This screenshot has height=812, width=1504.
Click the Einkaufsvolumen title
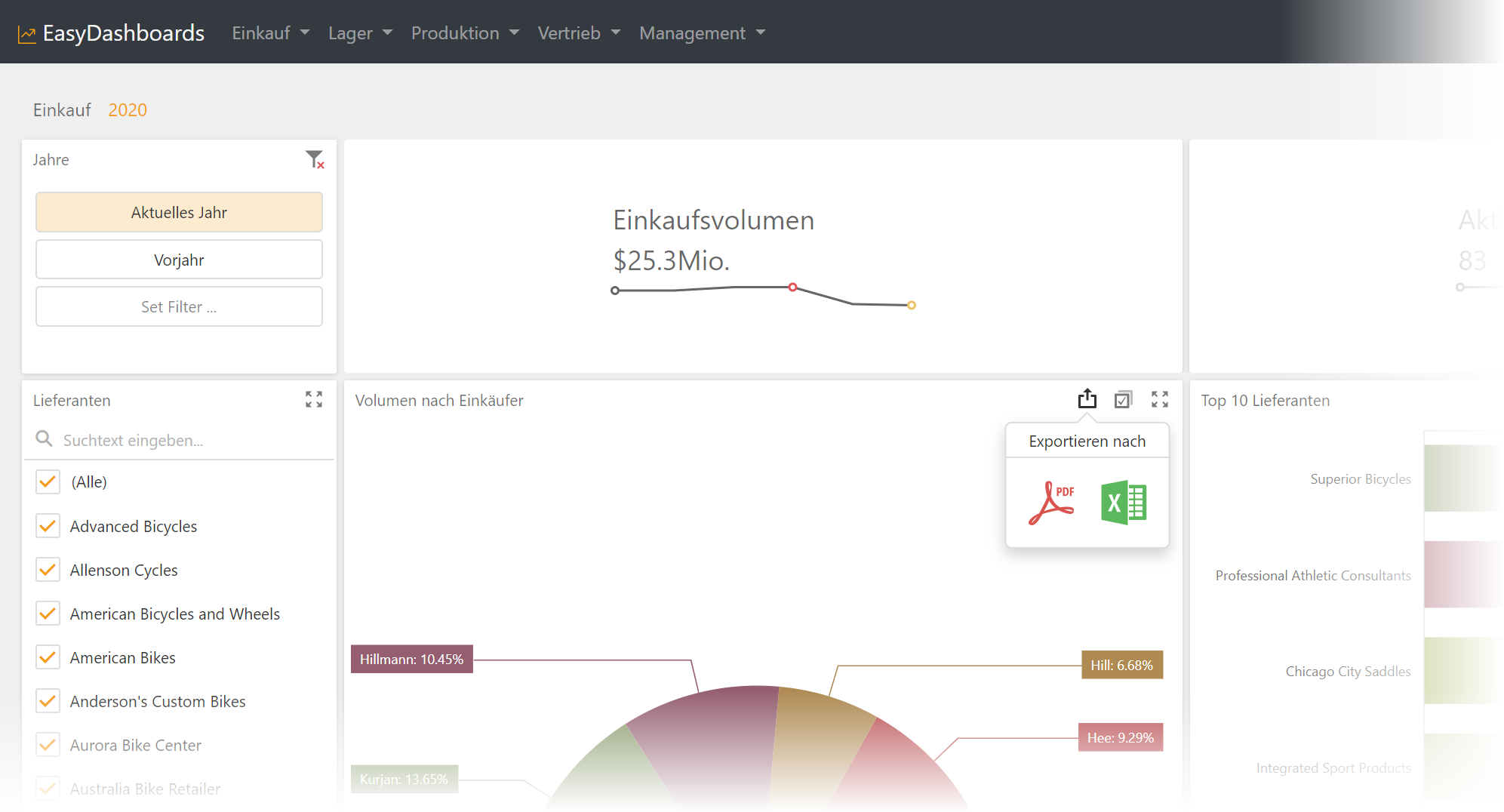713,220
